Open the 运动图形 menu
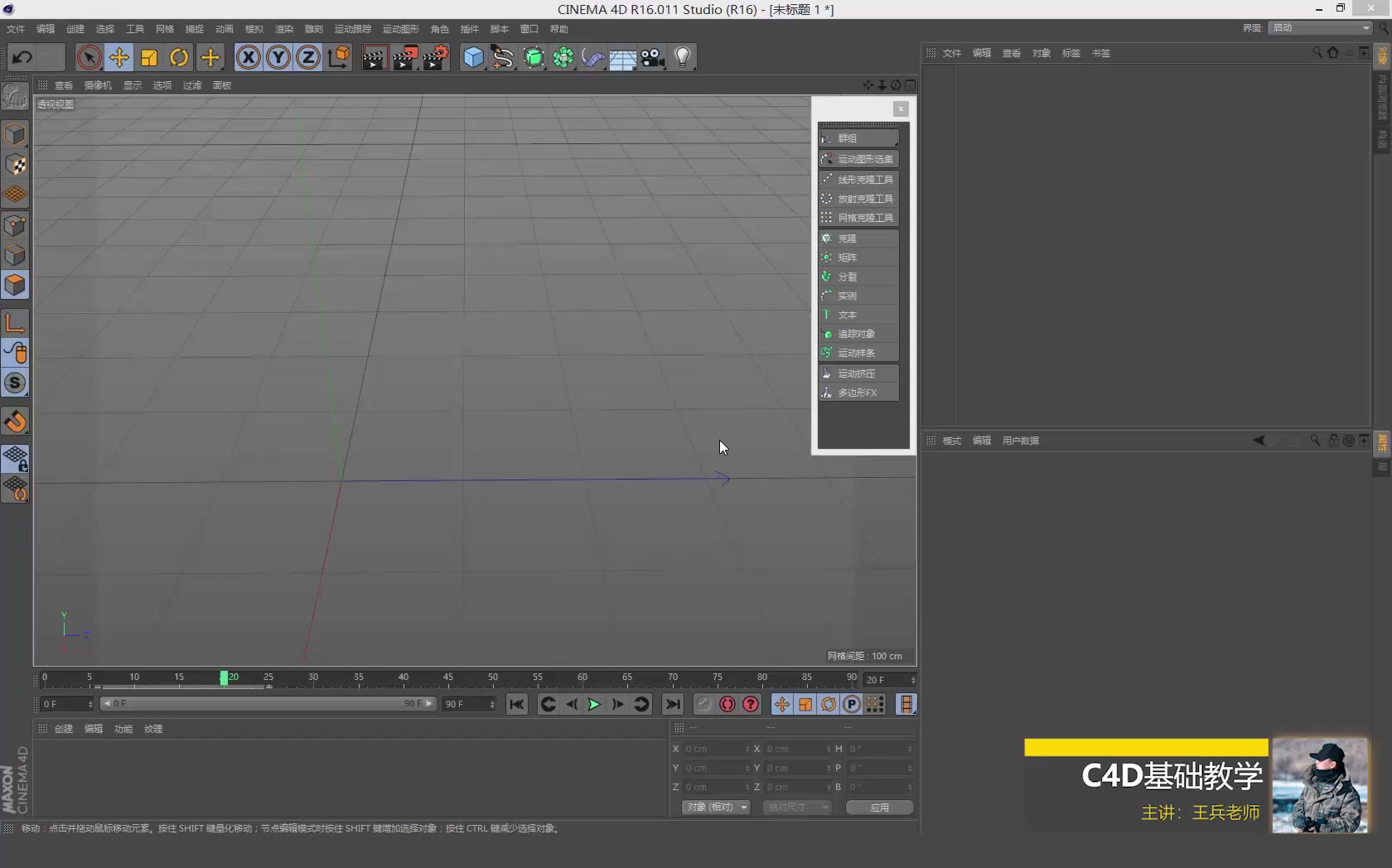 pyautogui.click(x=401, y=29)
